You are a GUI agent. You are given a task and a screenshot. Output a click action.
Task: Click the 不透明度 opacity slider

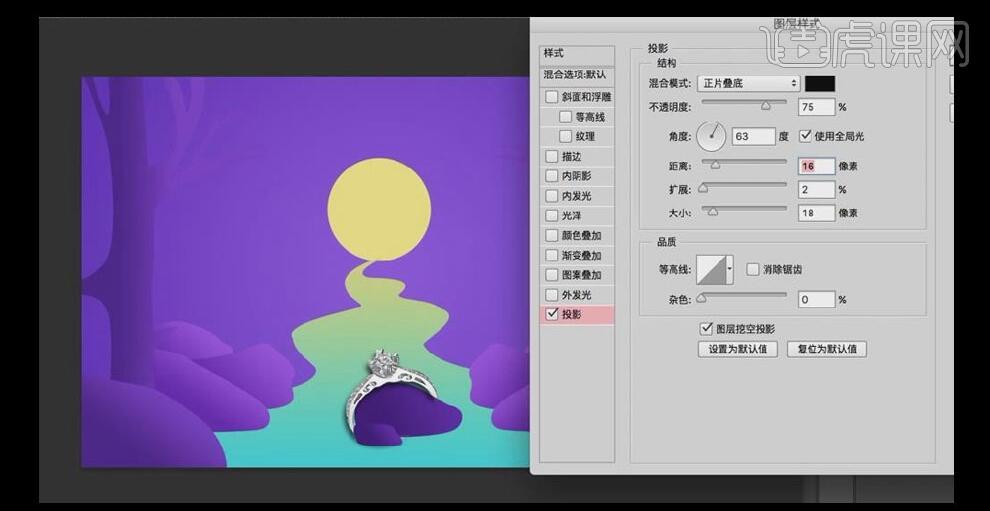(744, 104)
